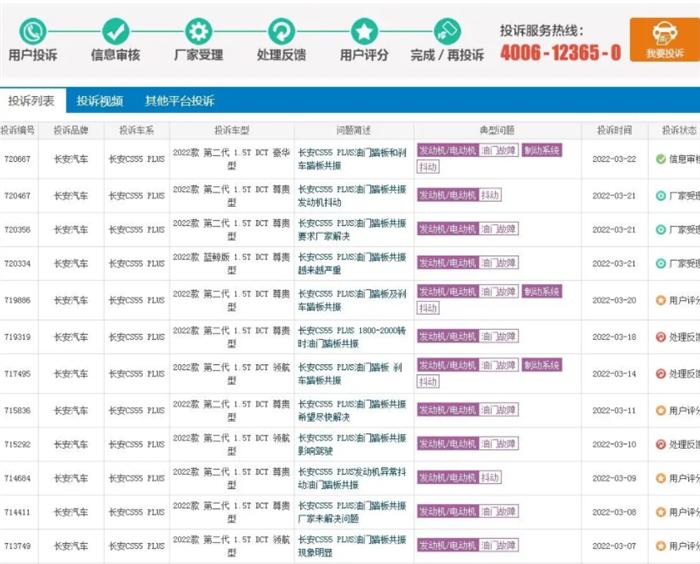Image resolution: width=700 pixels, height=564 pixels.
Task: Open complaint summary link for 720667
Action: click(x=352, y=159)
